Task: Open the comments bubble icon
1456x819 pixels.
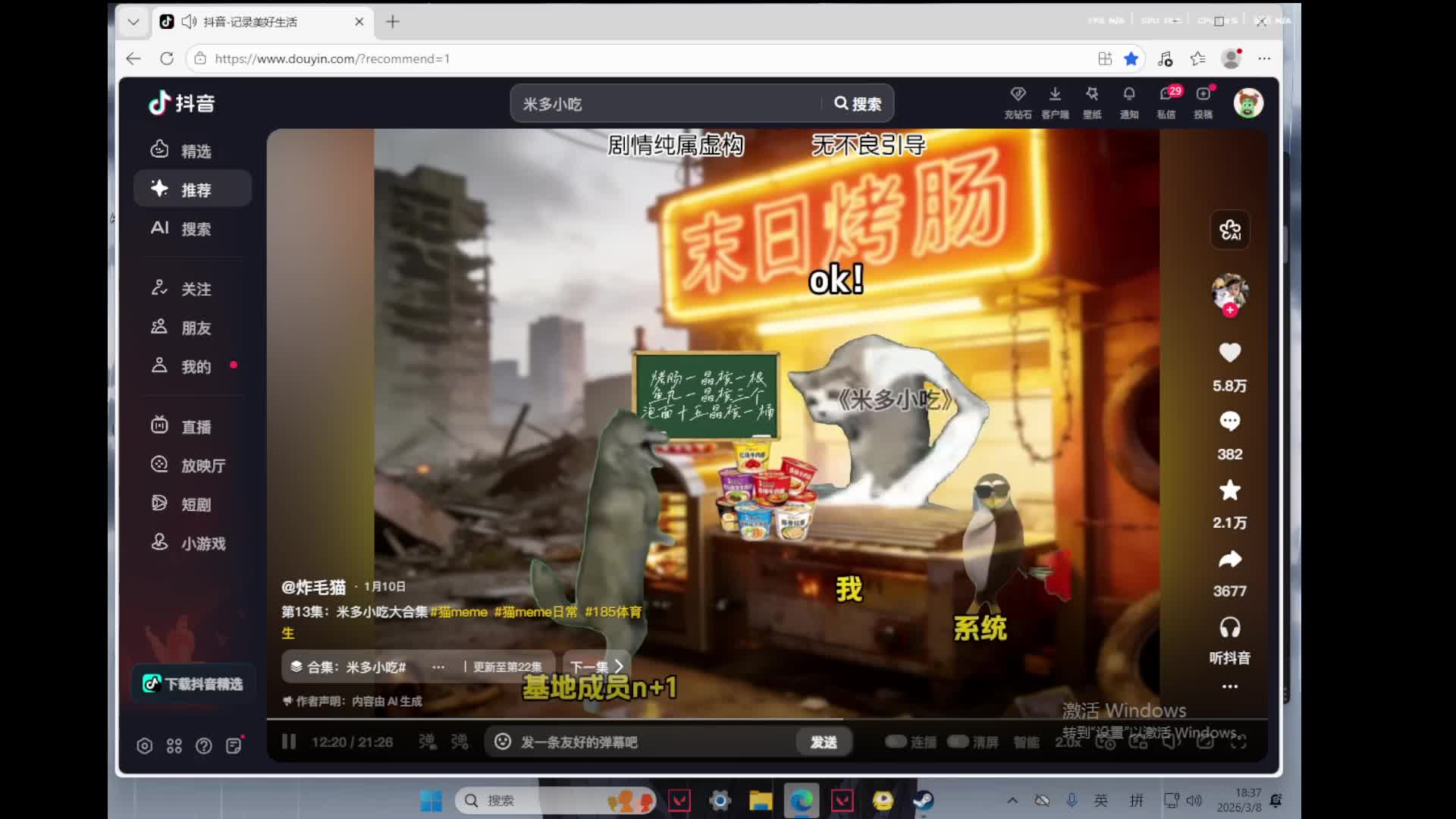Action: (x=1229, y=422)
